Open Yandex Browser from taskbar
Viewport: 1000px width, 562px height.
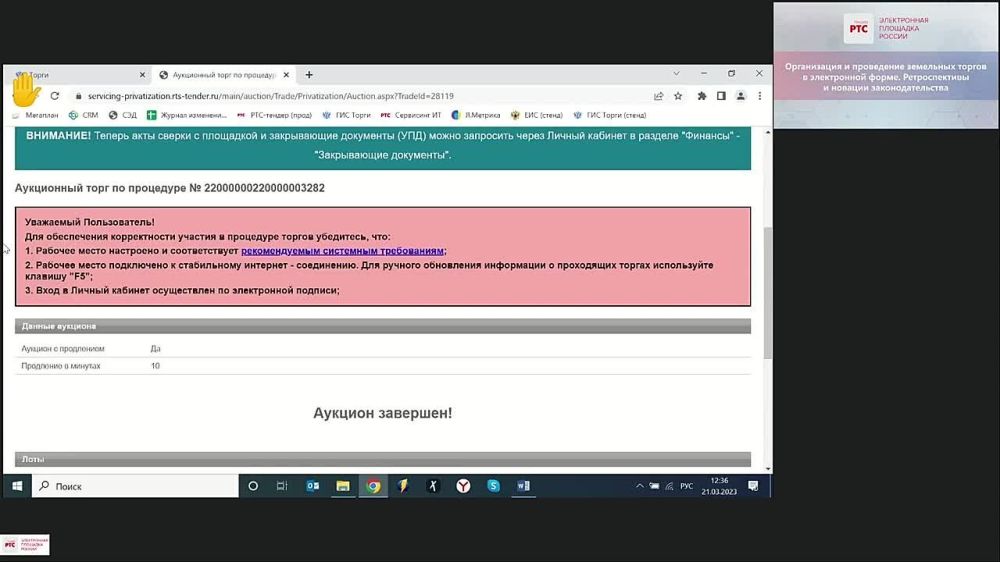[x=463, y=486]
